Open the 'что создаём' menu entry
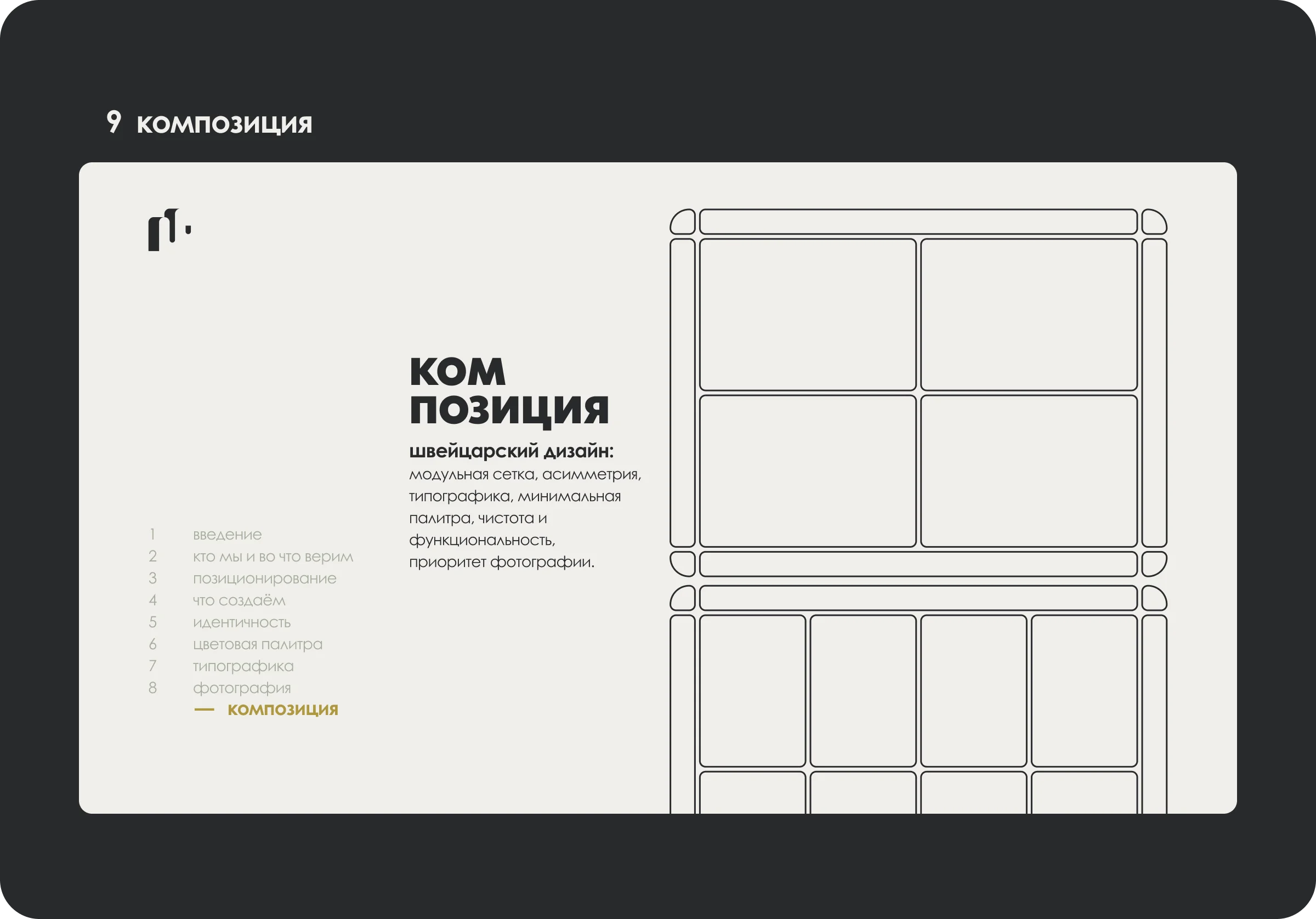The width and height of the screenshot is (1316, 919). [239, 600]
